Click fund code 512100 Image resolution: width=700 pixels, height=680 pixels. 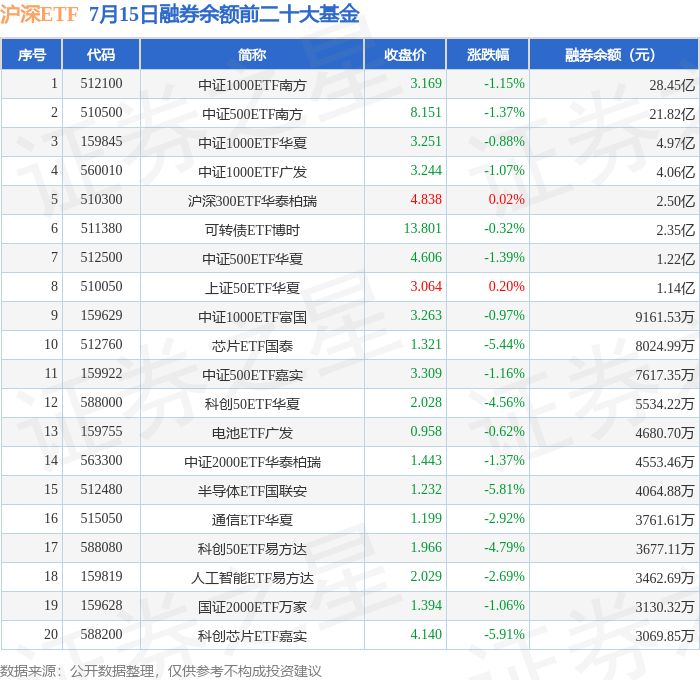pyautogui.click(x=101, y=83)
